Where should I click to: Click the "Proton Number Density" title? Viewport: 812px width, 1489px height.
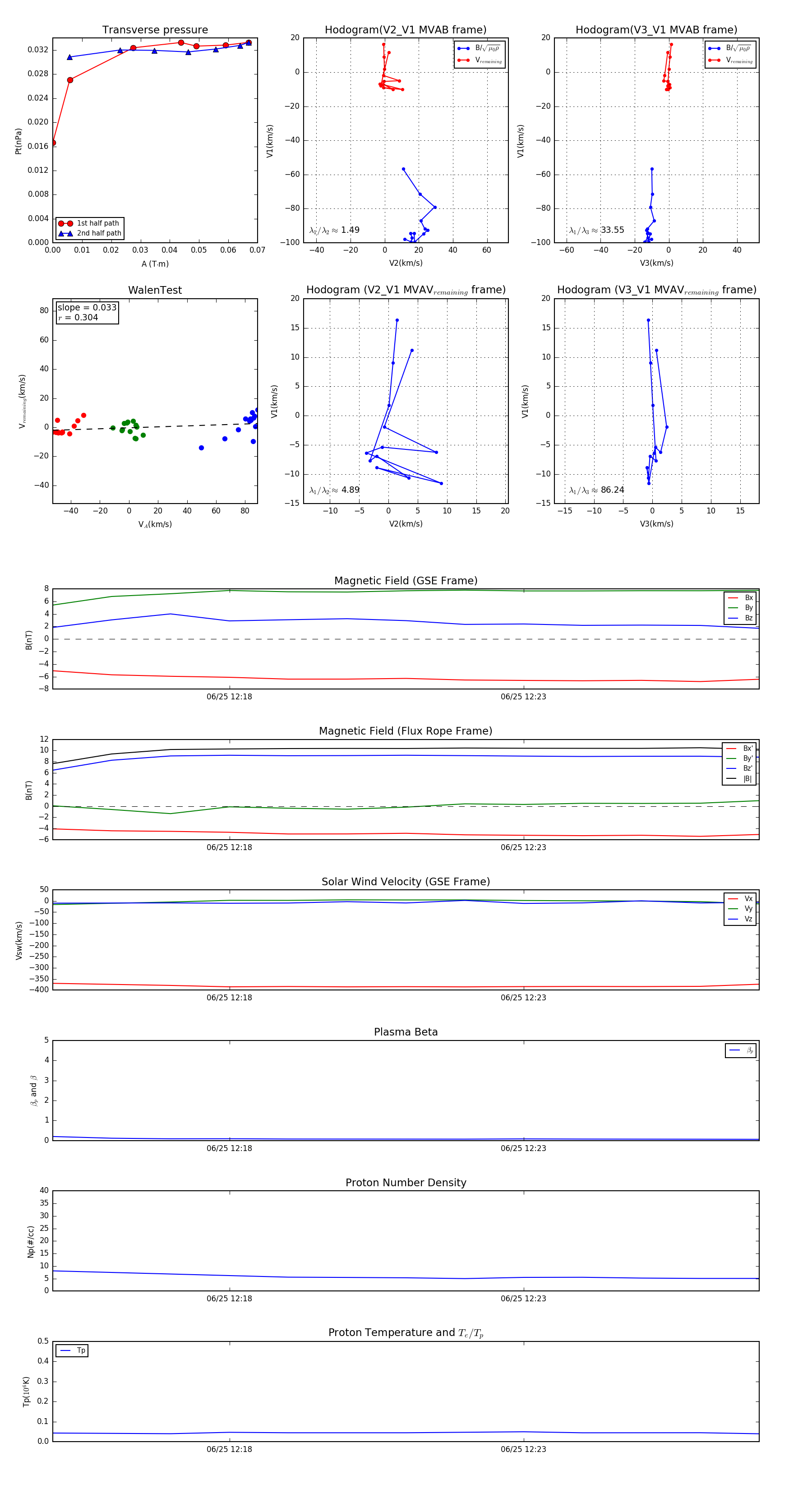pyautogui.click(x=406, y=1183)
